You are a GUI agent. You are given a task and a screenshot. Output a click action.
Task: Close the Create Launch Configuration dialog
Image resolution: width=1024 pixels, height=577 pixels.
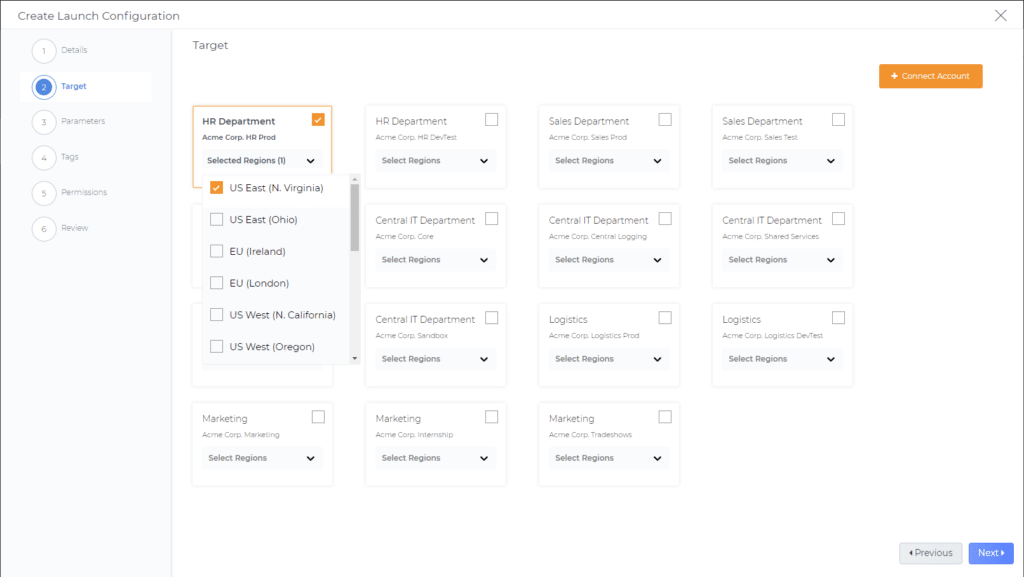pyautogui.click(x=1000, y=15)
